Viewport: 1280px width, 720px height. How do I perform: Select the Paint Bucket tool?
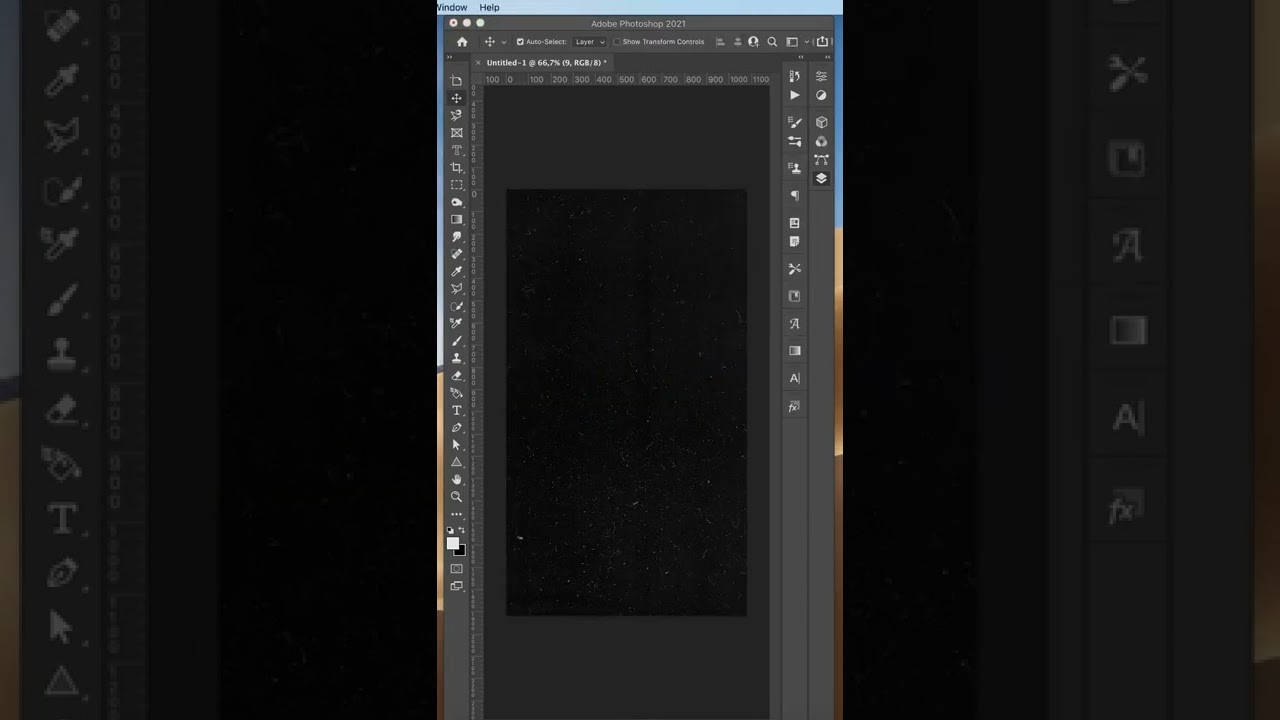point(456,393)
